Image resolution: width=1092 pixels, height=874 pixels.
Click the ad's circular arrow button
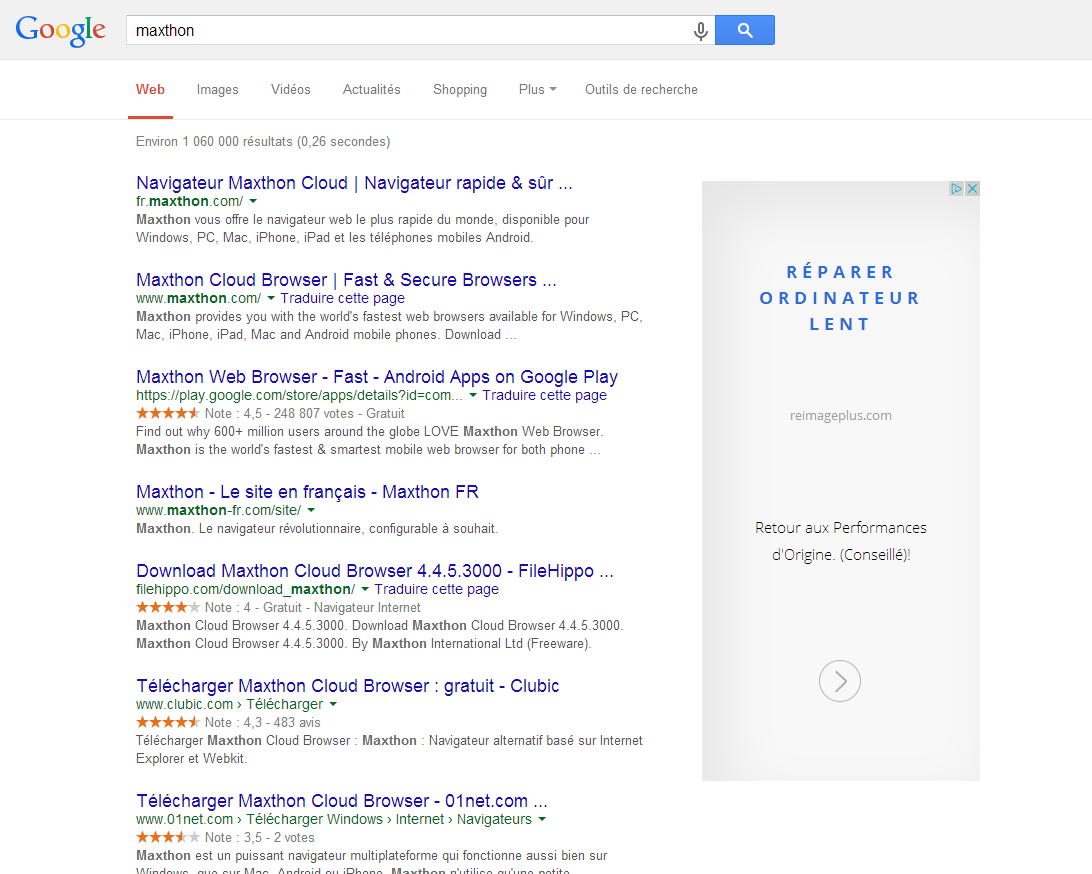tap(840, 681)
